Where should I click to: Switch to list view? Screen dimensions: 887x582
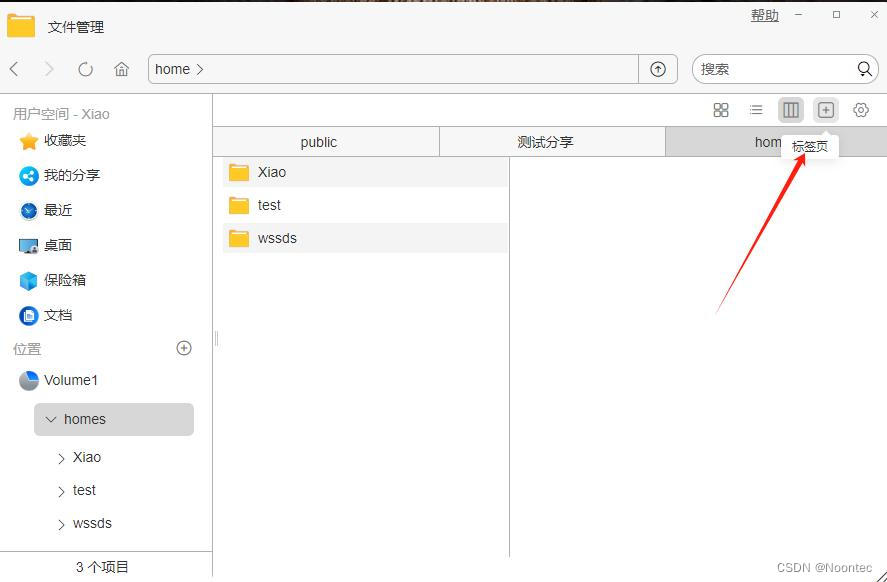[x=756, y=110]
